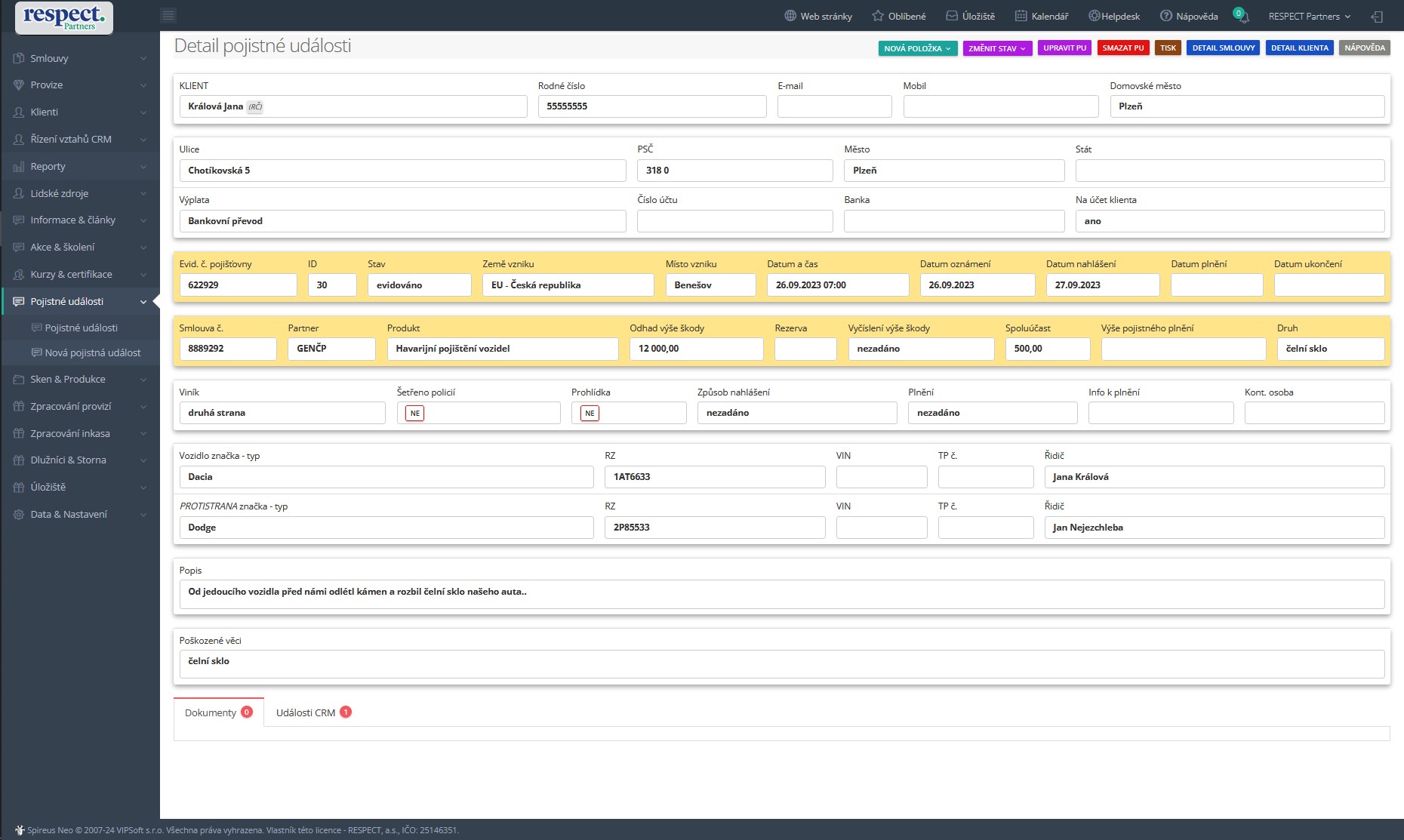This screenshot has width=1404, height=840.
Task: Click the Oblíbené star icon
Action: click(878, 16)
